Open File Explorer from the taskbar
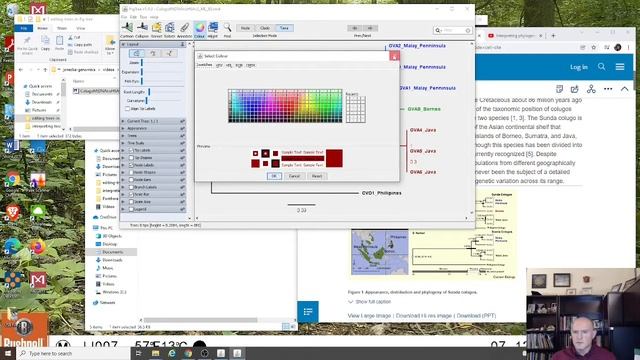 pos(156,353)
